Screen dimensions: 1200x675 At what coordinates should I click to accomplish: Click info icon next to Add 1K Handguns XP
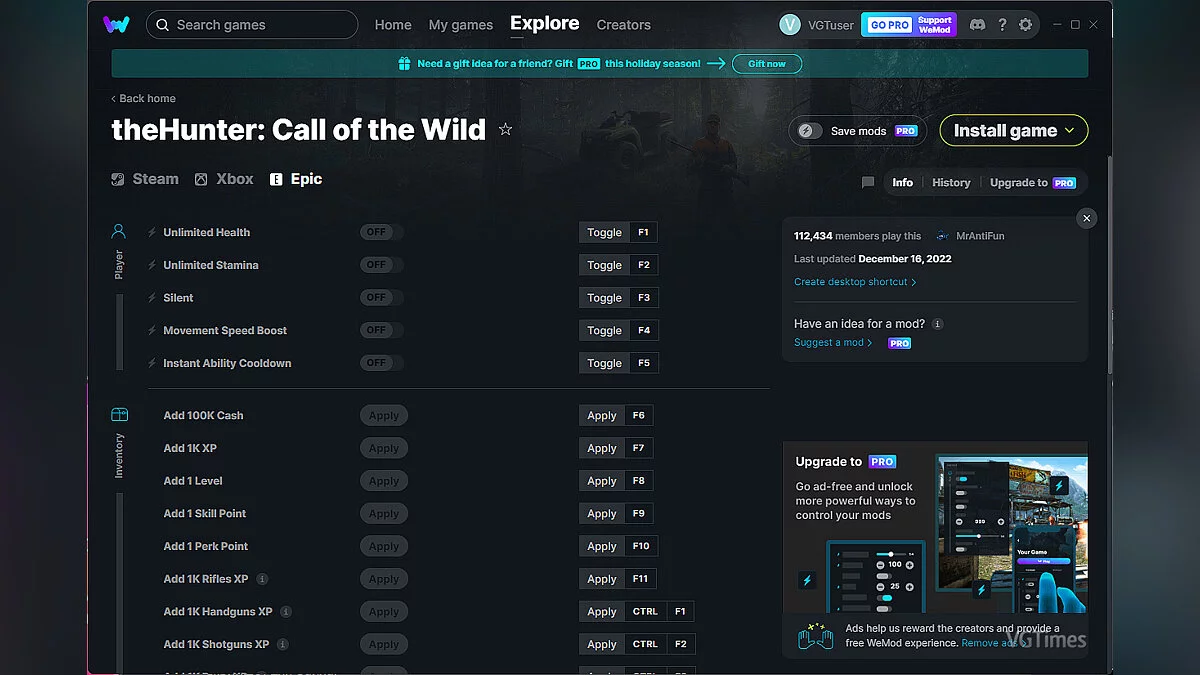(x=286, y=612)
